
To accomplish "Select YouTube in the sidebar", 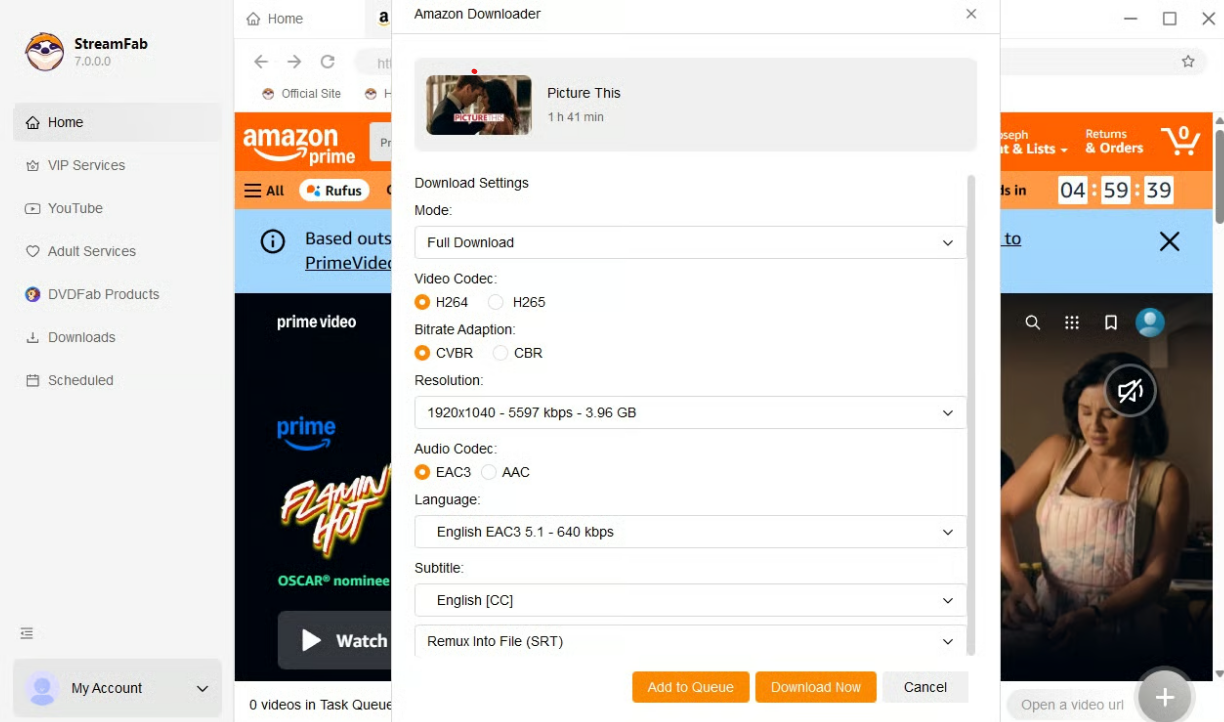I will tap(117, 208).
